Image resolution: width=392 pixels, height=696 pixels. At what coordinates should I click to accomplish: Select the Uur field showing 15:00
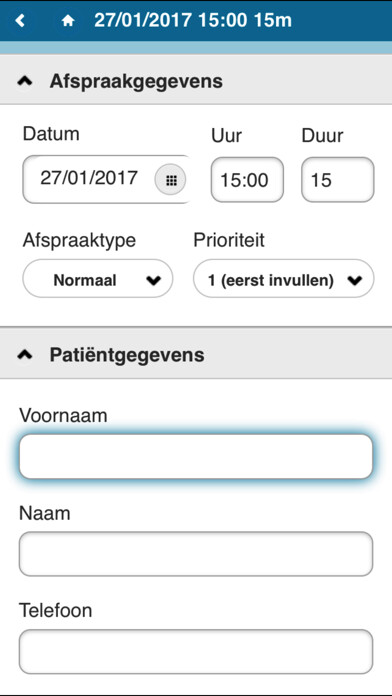[247, 179]
